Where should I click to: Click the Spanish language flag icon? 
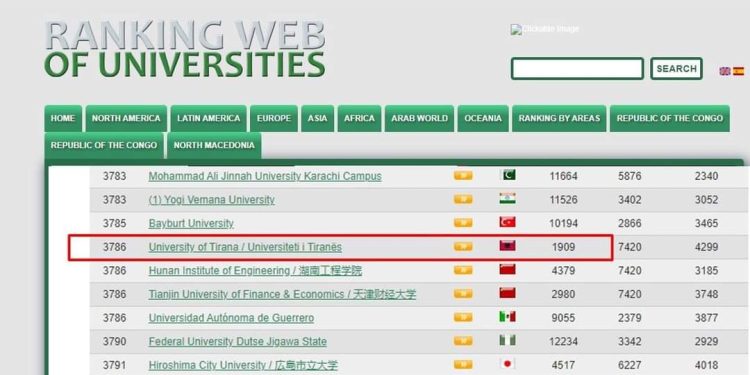click(x=739, y=71)
